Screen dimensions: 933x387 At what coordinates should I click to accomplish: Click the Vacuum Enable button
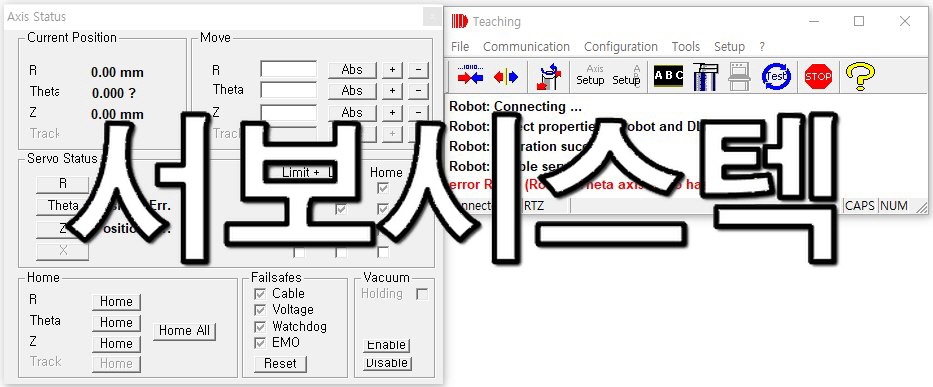[387, 345]
